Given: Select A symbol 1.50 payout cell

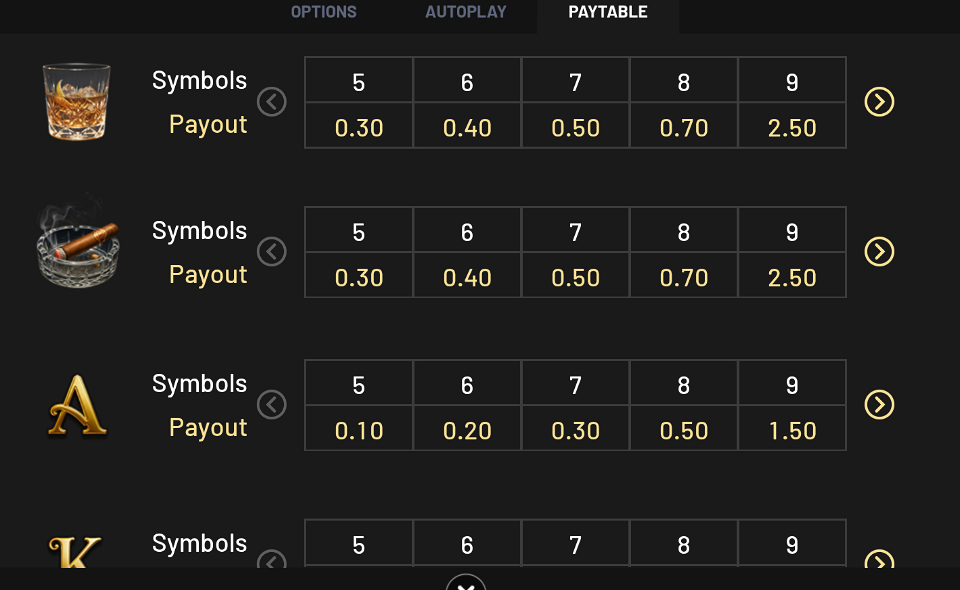Looking at the screenshot, I should (792, 428).
